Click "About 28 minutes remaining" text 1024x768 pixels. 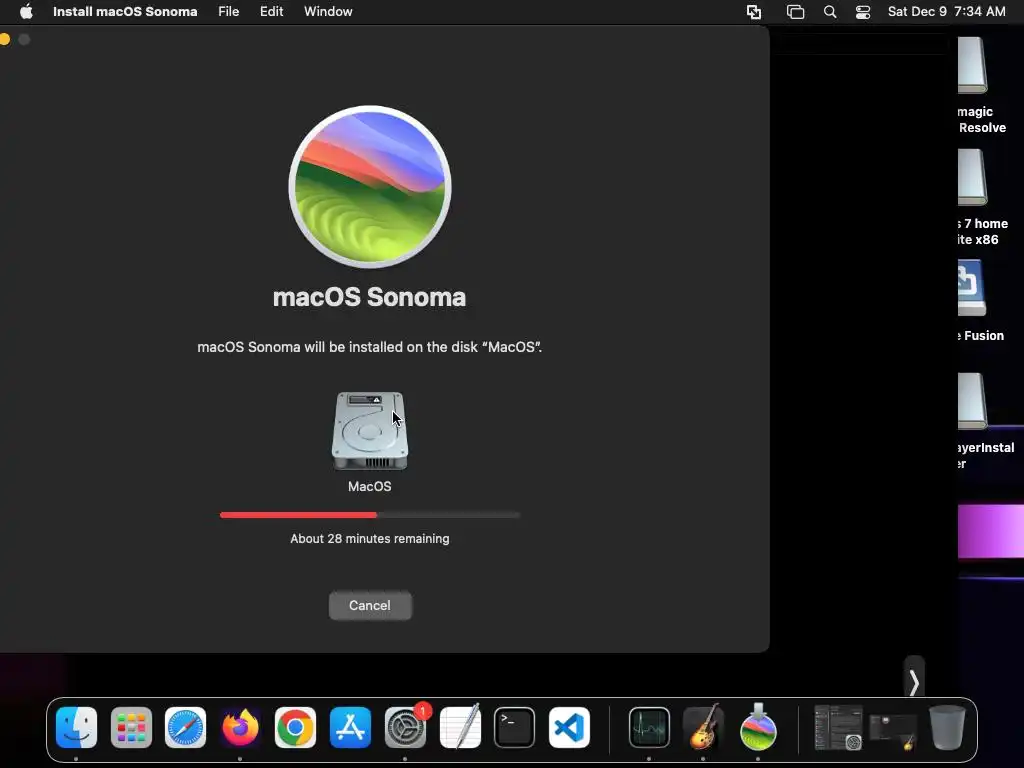coord(370,539)
